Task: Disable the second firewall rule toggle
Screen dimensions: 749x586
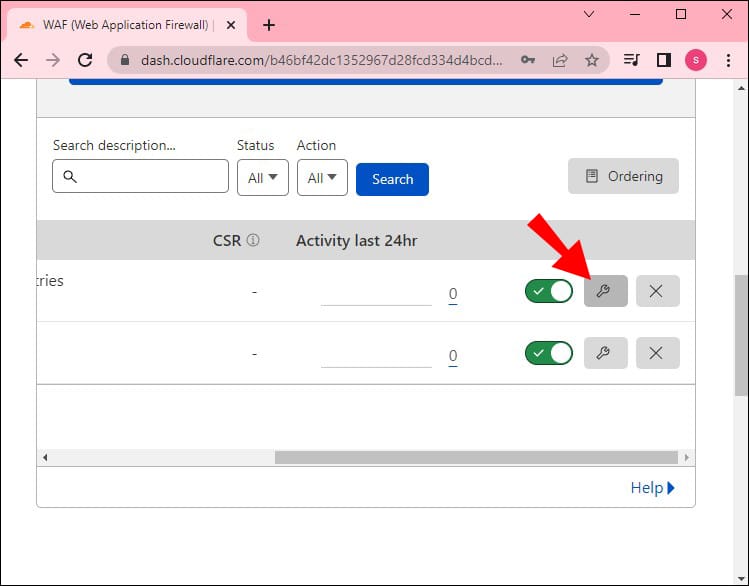Action: coord(548,353)
